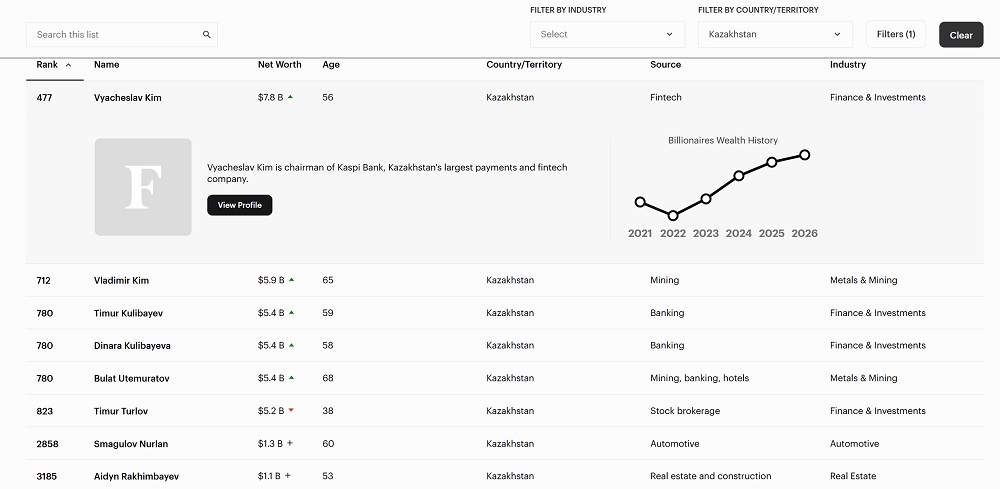The height and width of the screenshot is (489, 1000).
Task: Expand the Dinara Kulibayeva row
Action: coord(132,346)
